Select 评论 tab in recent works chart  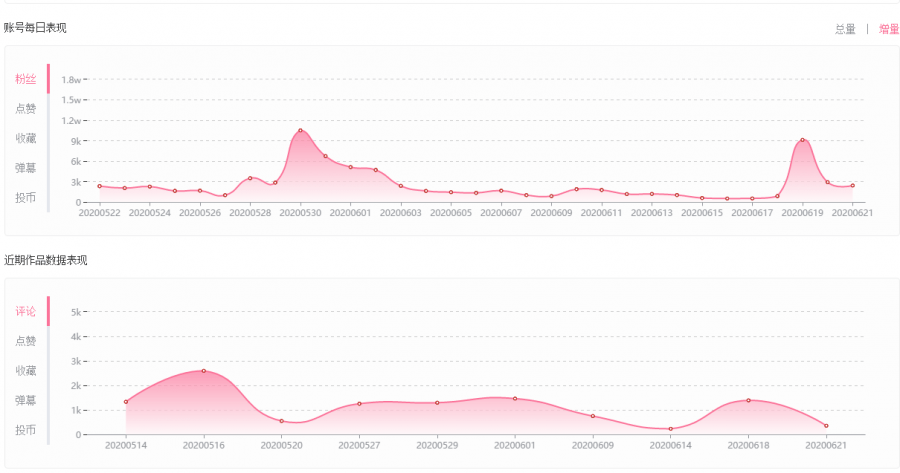point(26,312)
